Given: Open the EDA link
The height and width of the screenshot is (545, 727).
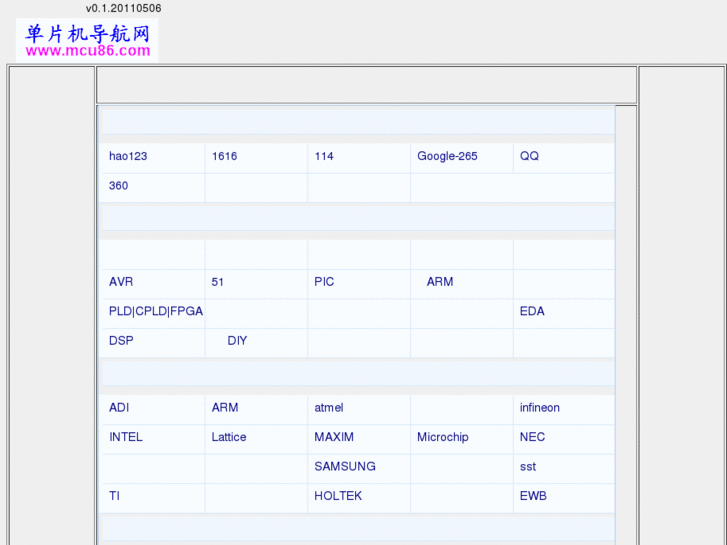Looking at the screenshot, I should pos(532,311).
